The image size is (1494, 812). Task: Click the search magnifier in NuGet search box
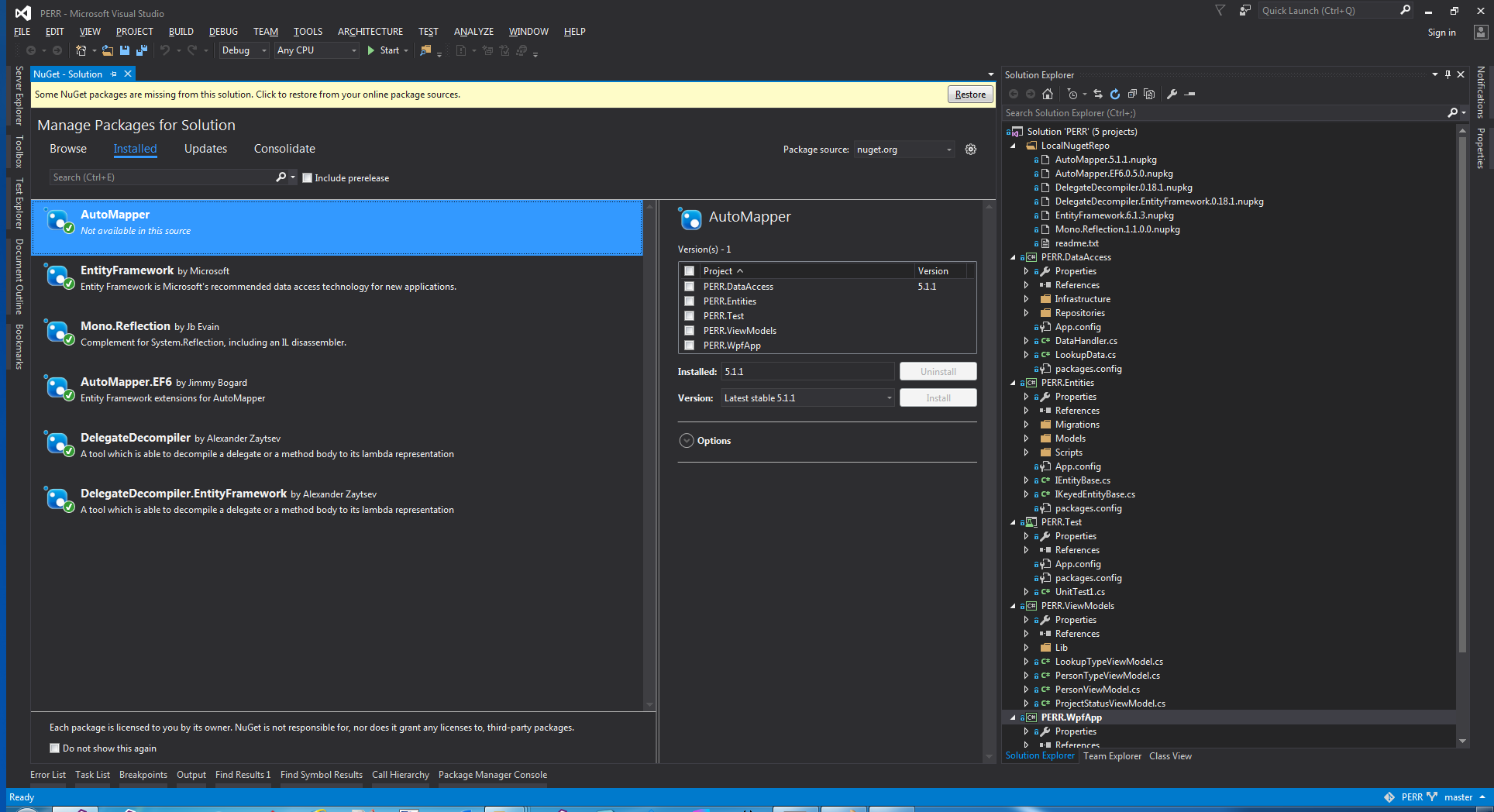281,177
